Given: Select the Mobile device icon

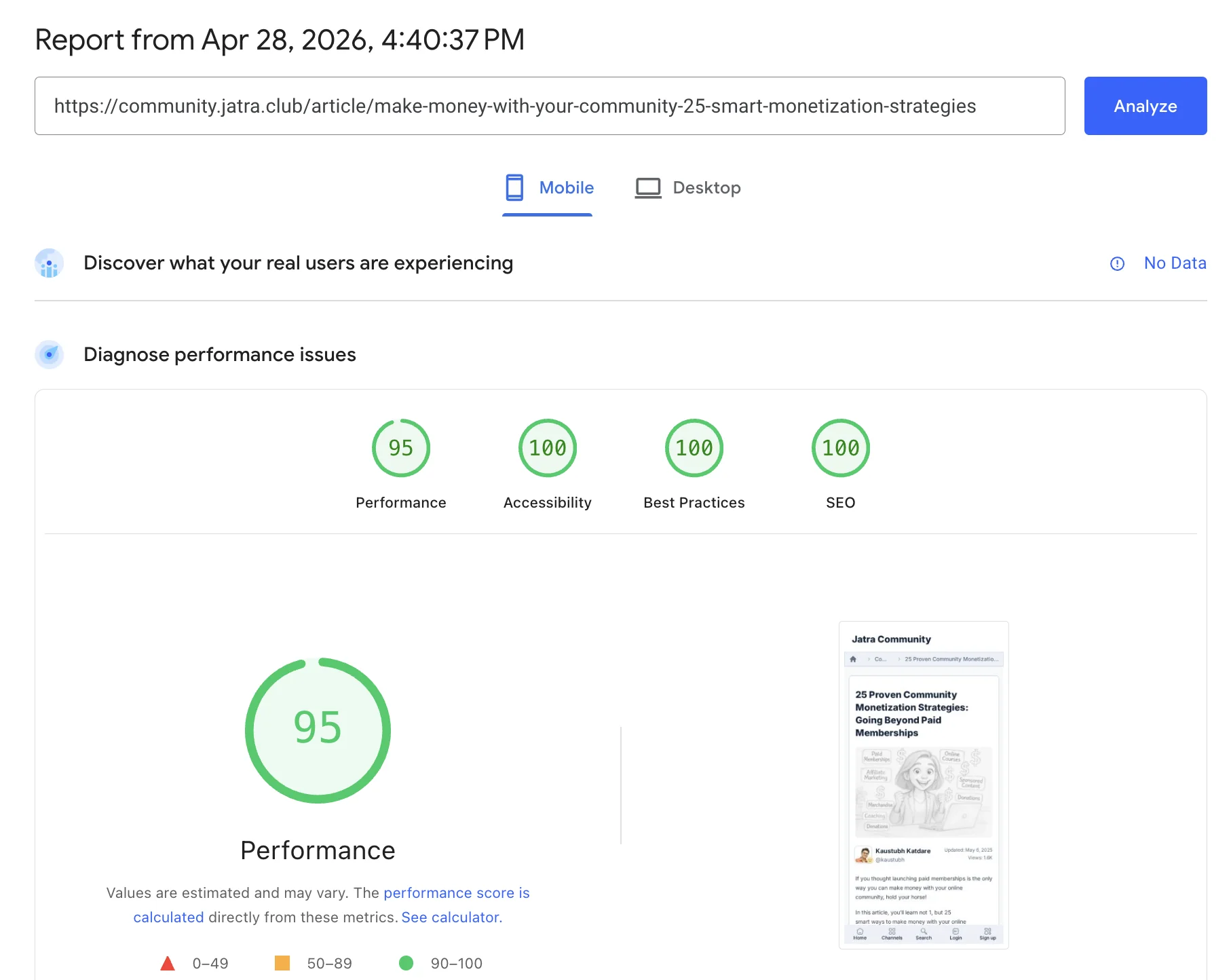Looking at the screenshot, I should click(x=514, y=188).
